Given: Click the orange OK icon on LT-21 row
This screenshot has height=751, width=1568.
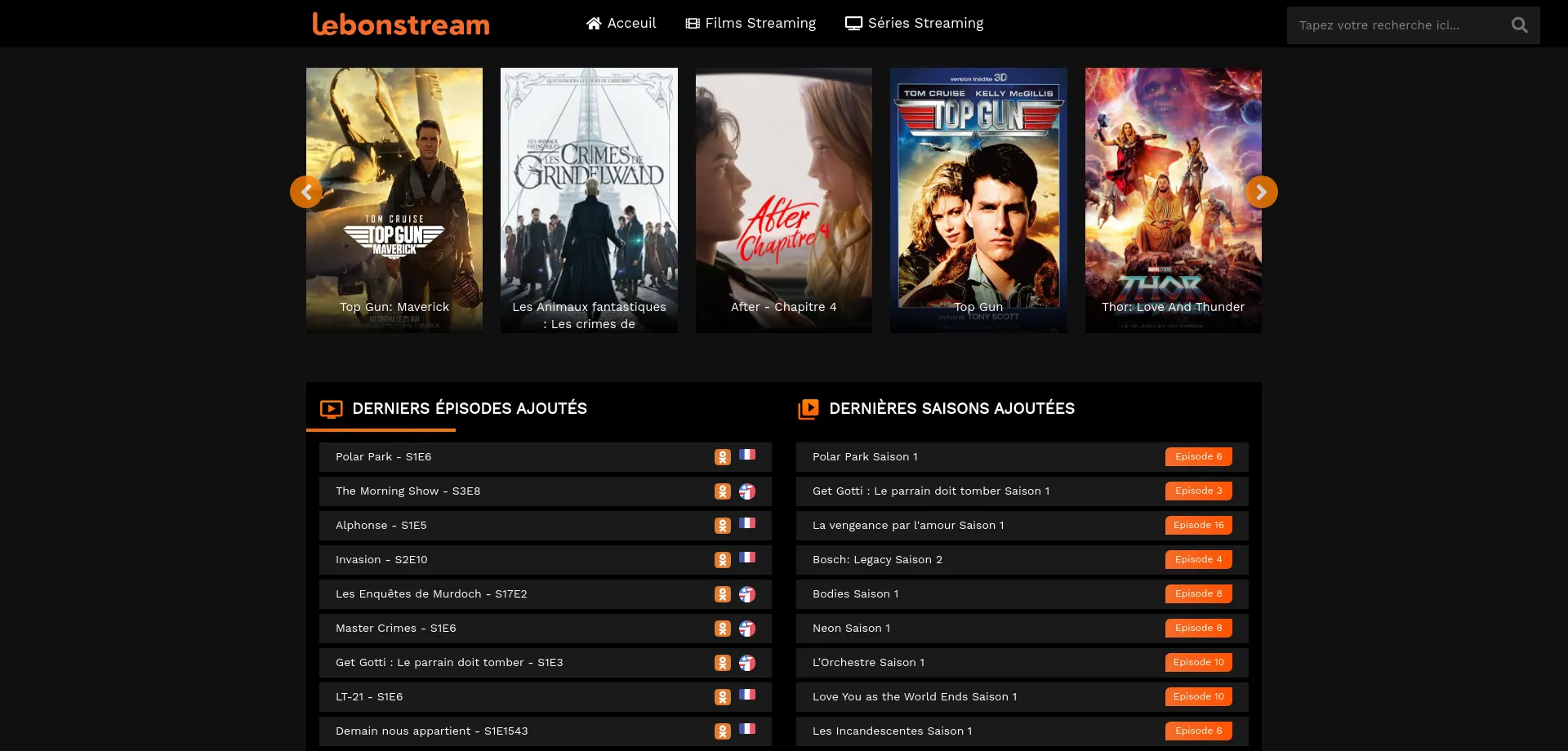Looking at the screenshot, I should pyautogui.click(x=723, y=697).
